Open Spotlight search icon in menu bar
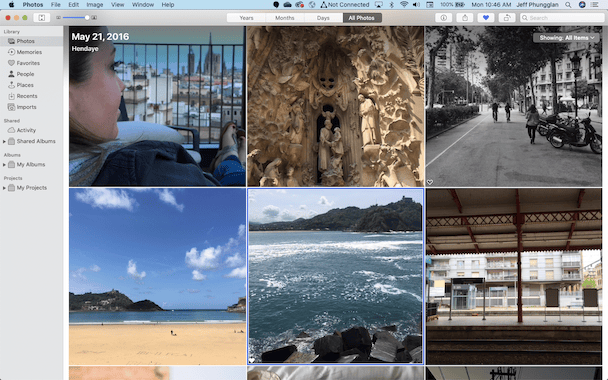 click(568, 5)
